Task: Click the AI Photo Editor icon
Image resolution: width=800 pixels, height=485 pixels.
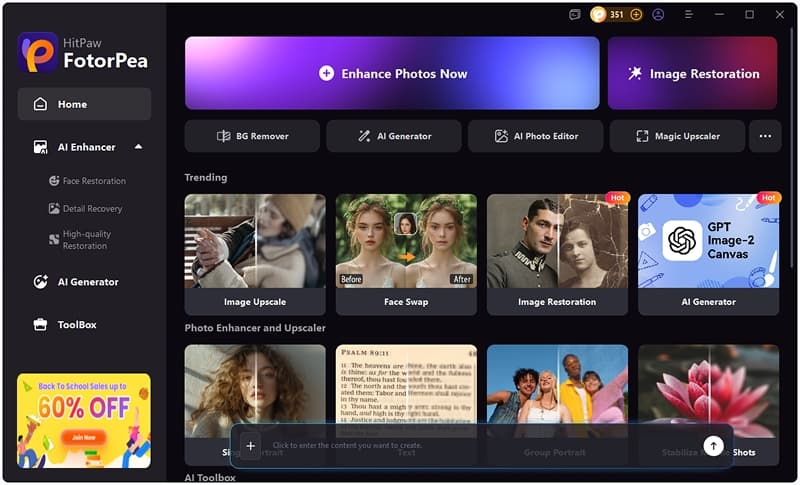Action: [x=501, y=136]
